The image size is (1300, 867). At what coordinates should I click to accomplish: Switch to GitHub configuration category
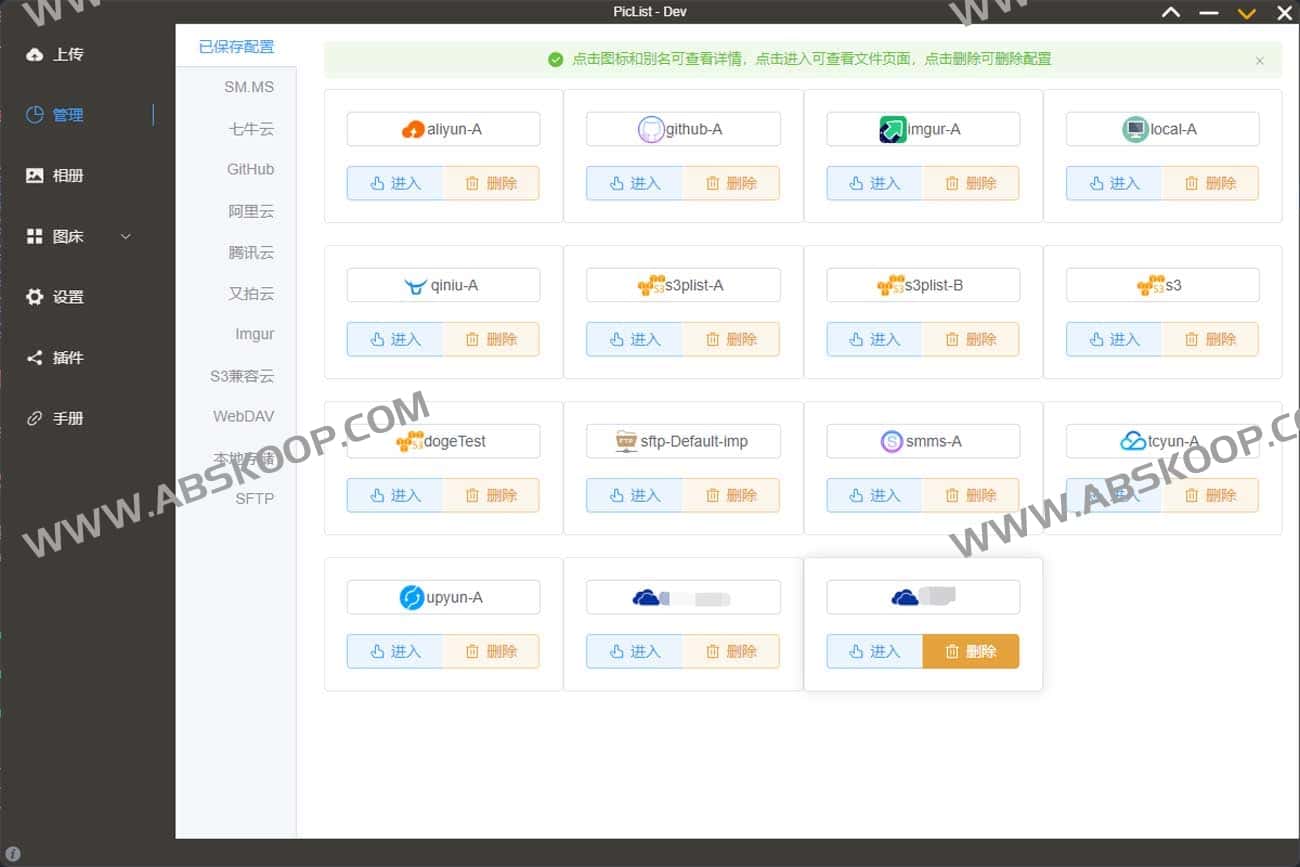[x=249, y=169]
